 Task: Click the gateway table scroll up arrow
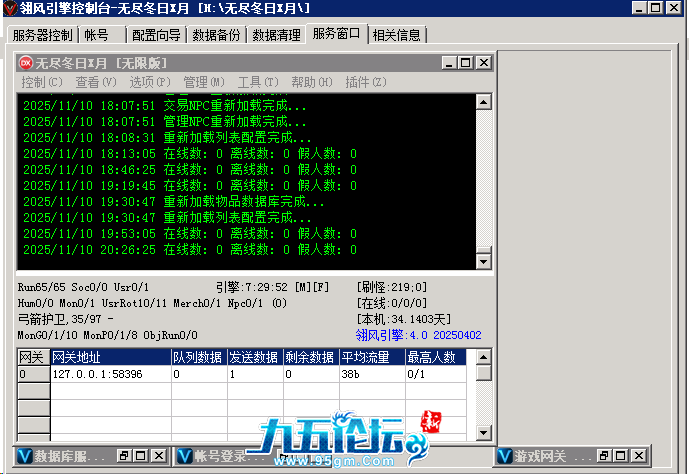click(483, 357)
